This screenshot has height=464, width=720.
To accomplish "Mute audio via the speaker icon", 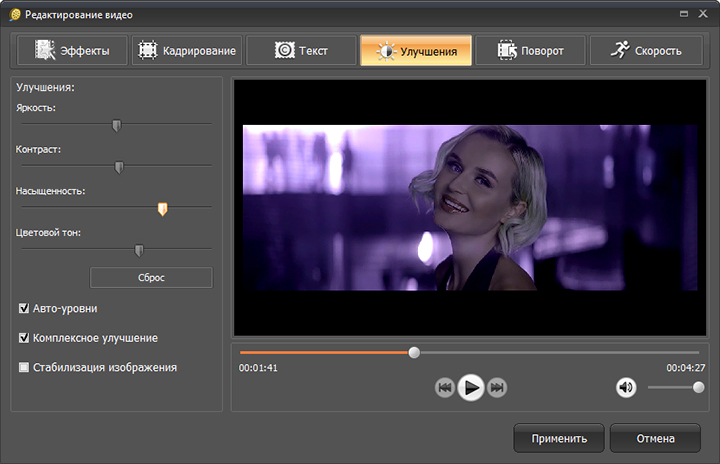I will 626,388.
